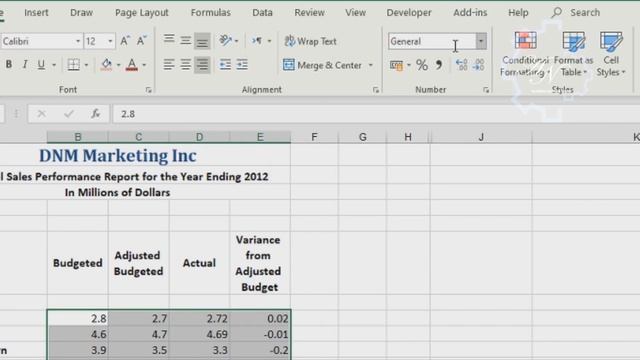Click the Borders icon
640x360 pixels.
(73, 64)
